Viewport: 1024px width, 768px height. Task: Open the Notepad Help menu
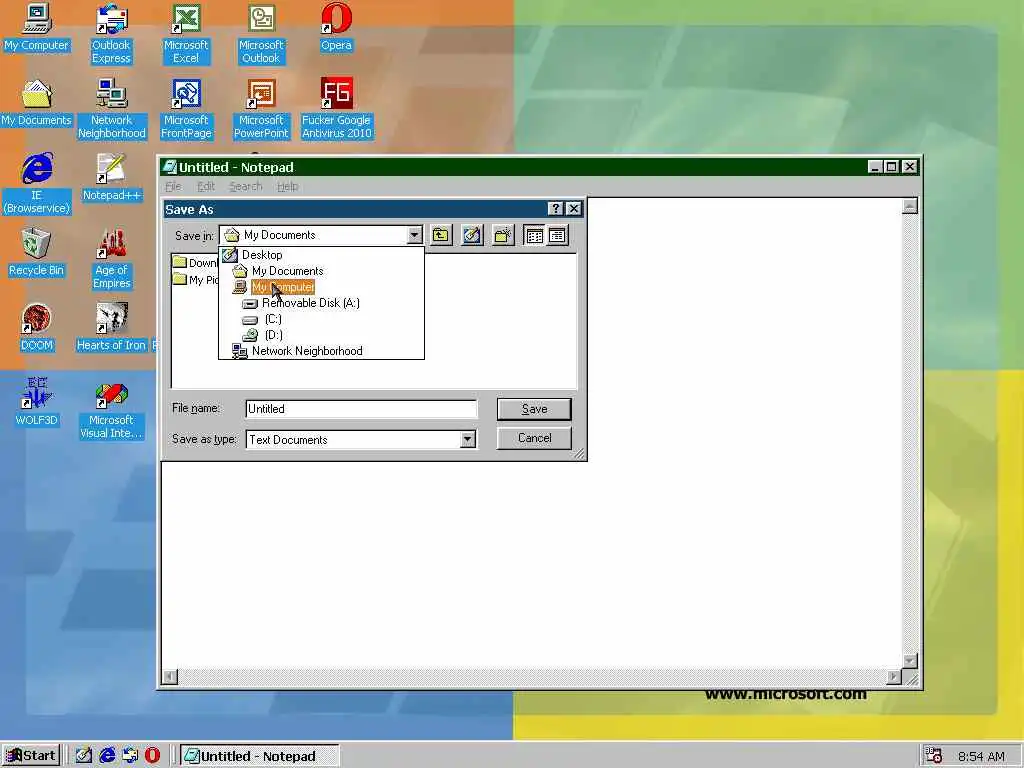(287, 186)
